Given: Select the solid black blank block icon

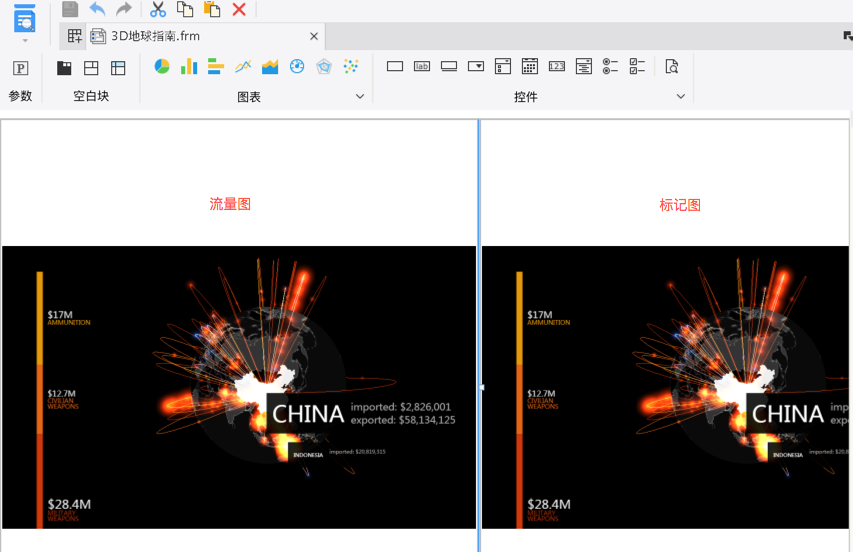Looking at the screenshot, I should click(64, 68).
